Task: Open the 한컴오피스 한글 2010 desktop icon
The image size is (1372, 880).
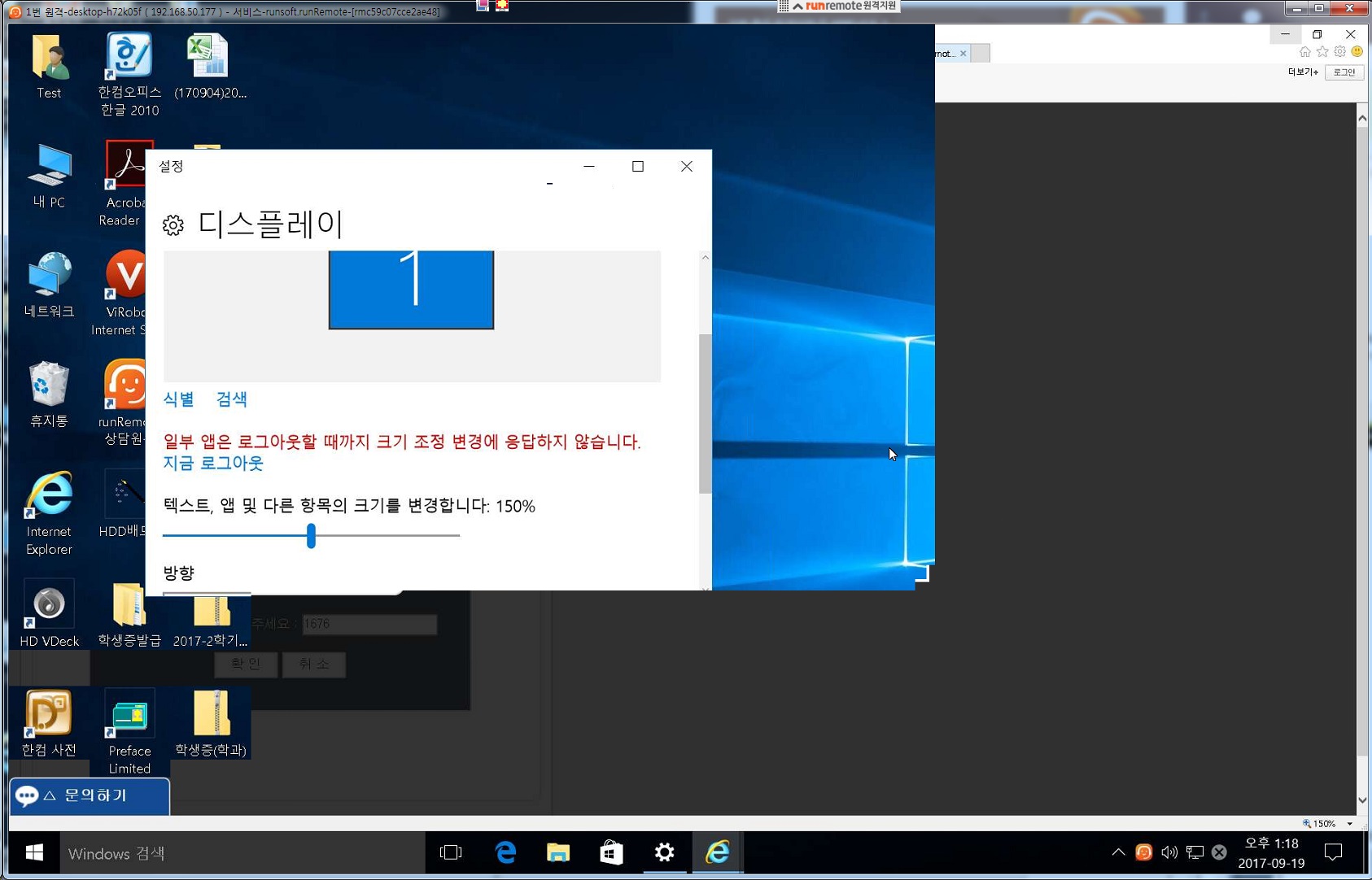Action: (129, 59)
